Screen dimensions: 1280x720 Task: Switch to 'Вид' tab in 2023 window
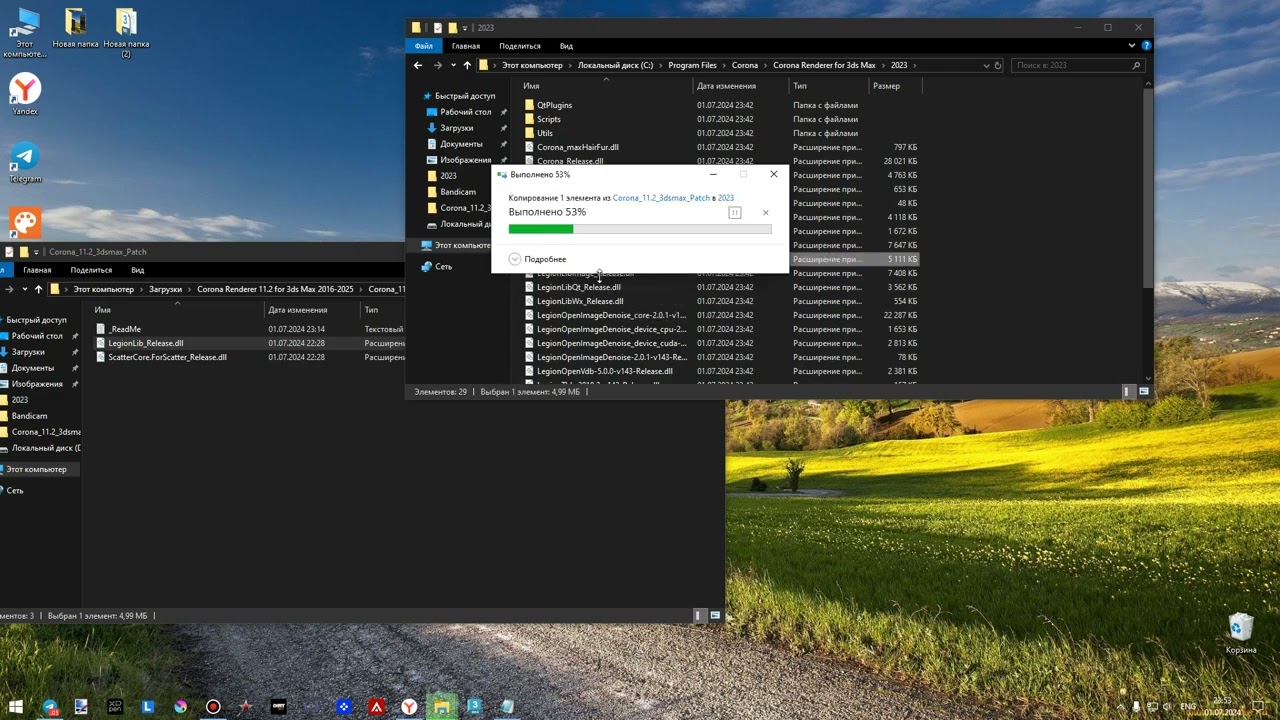[x=566, y=46]
